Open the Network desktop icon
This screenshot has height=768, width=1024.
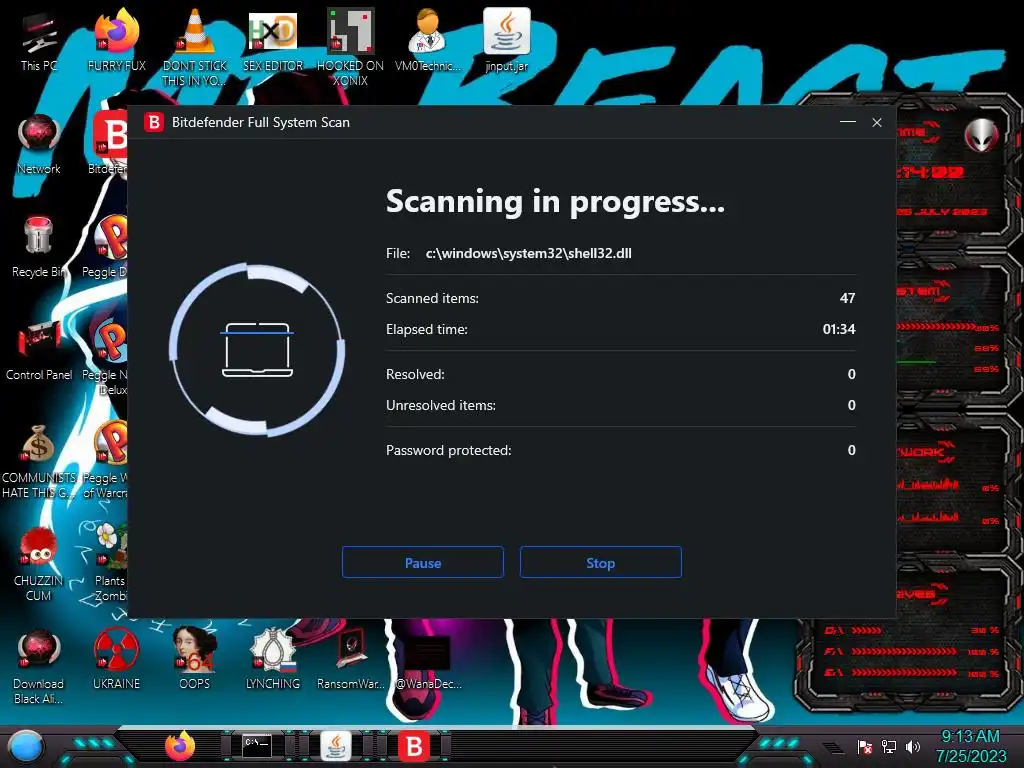pos(39,144)
